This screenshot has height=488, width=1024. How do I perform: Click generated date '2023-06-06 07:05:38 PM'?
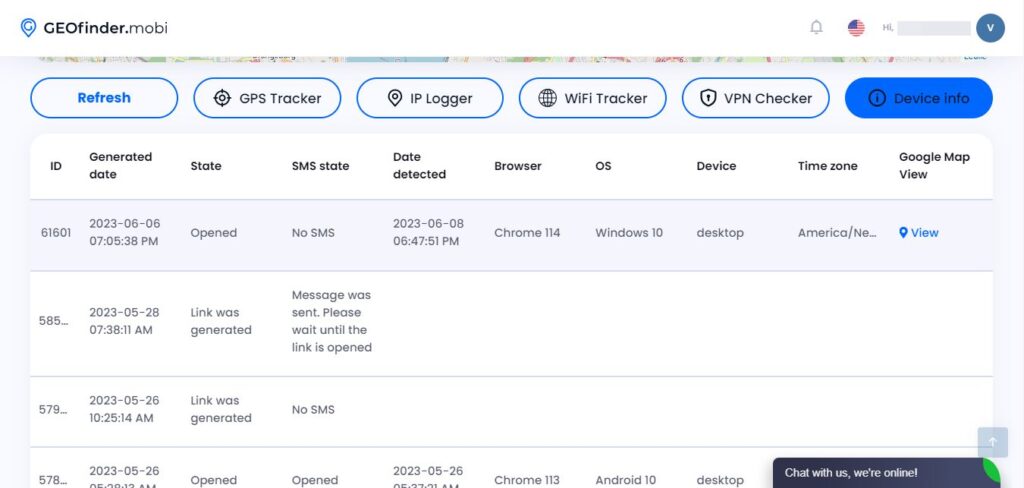(125, 233)
